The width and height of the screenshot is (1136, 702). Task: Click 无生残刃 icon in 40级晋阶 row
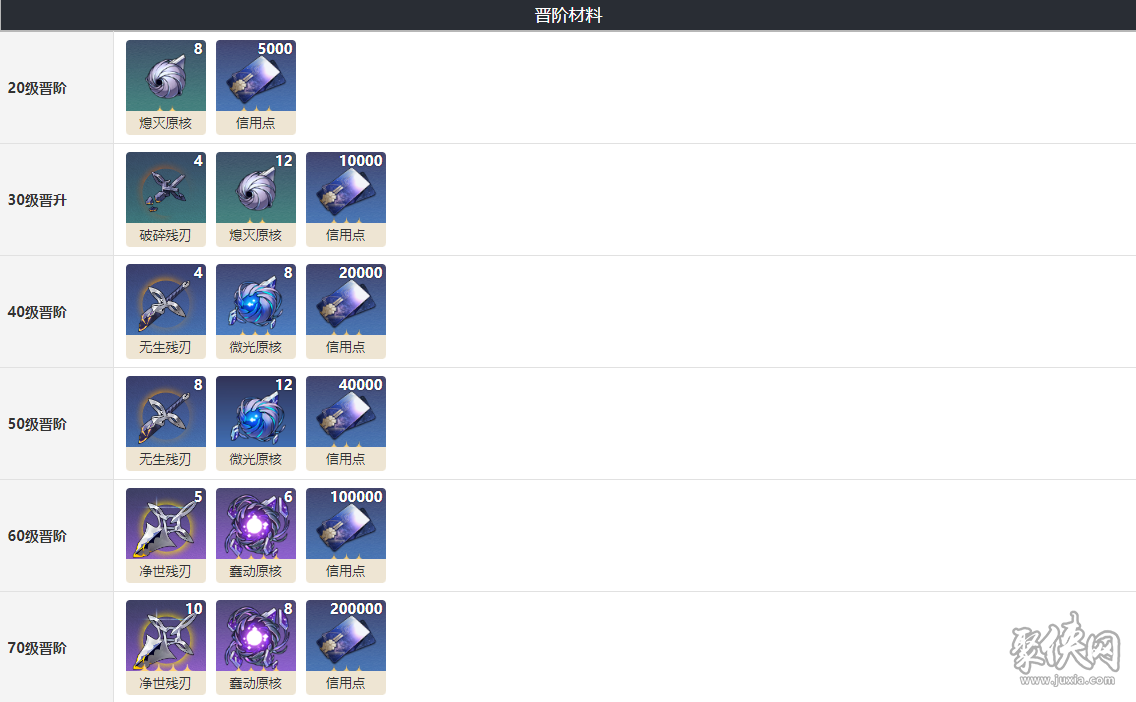(166, 312)
